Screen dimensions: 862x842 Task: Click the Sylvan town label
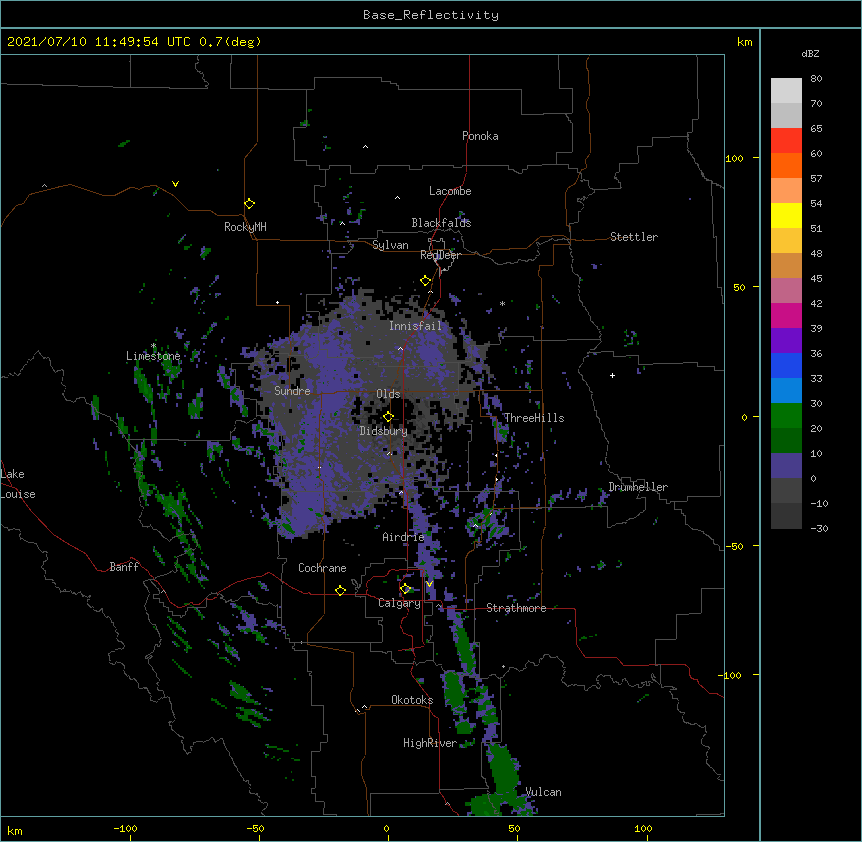point(390,245)
